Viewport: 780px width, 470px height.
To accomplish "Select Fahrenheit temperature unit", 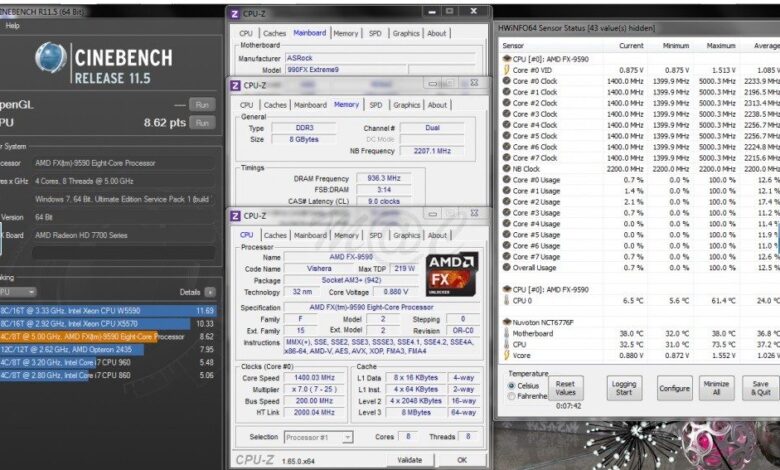I will [x=511, y=396].
